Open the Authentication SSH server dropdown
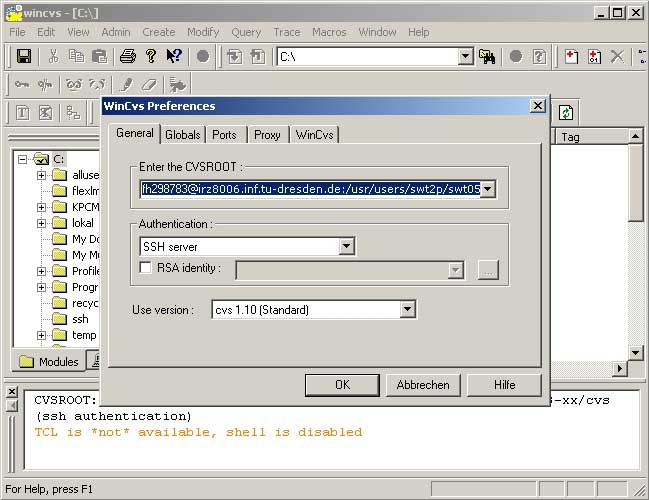649x500 pixels. [346, 246]
